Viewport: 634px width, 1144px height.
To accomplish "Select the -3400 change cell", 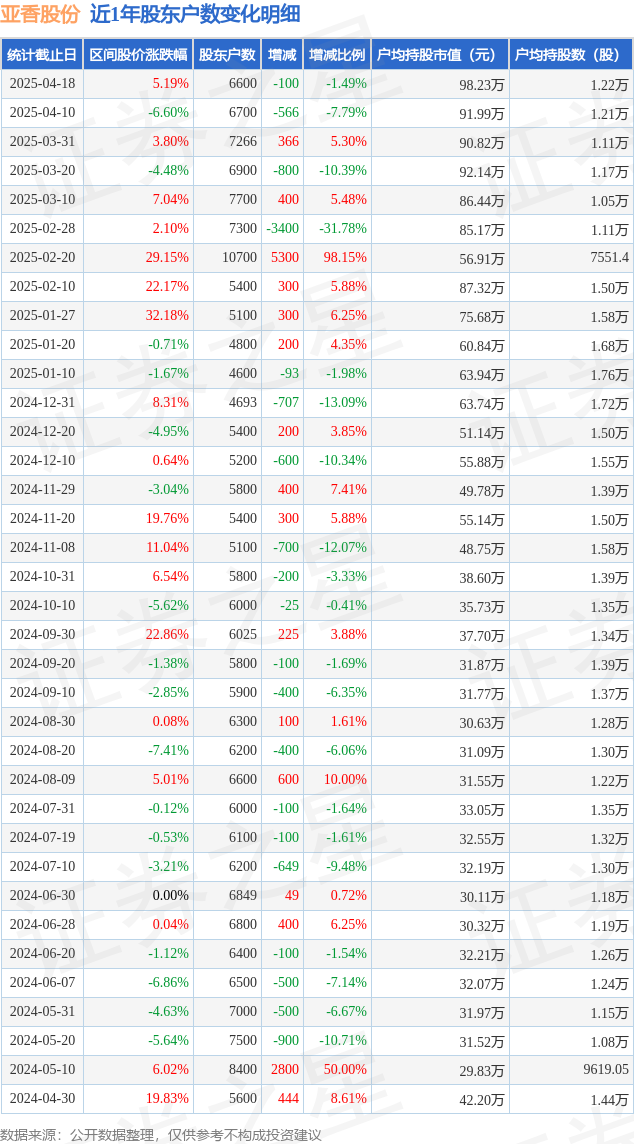I will (283, 228).
